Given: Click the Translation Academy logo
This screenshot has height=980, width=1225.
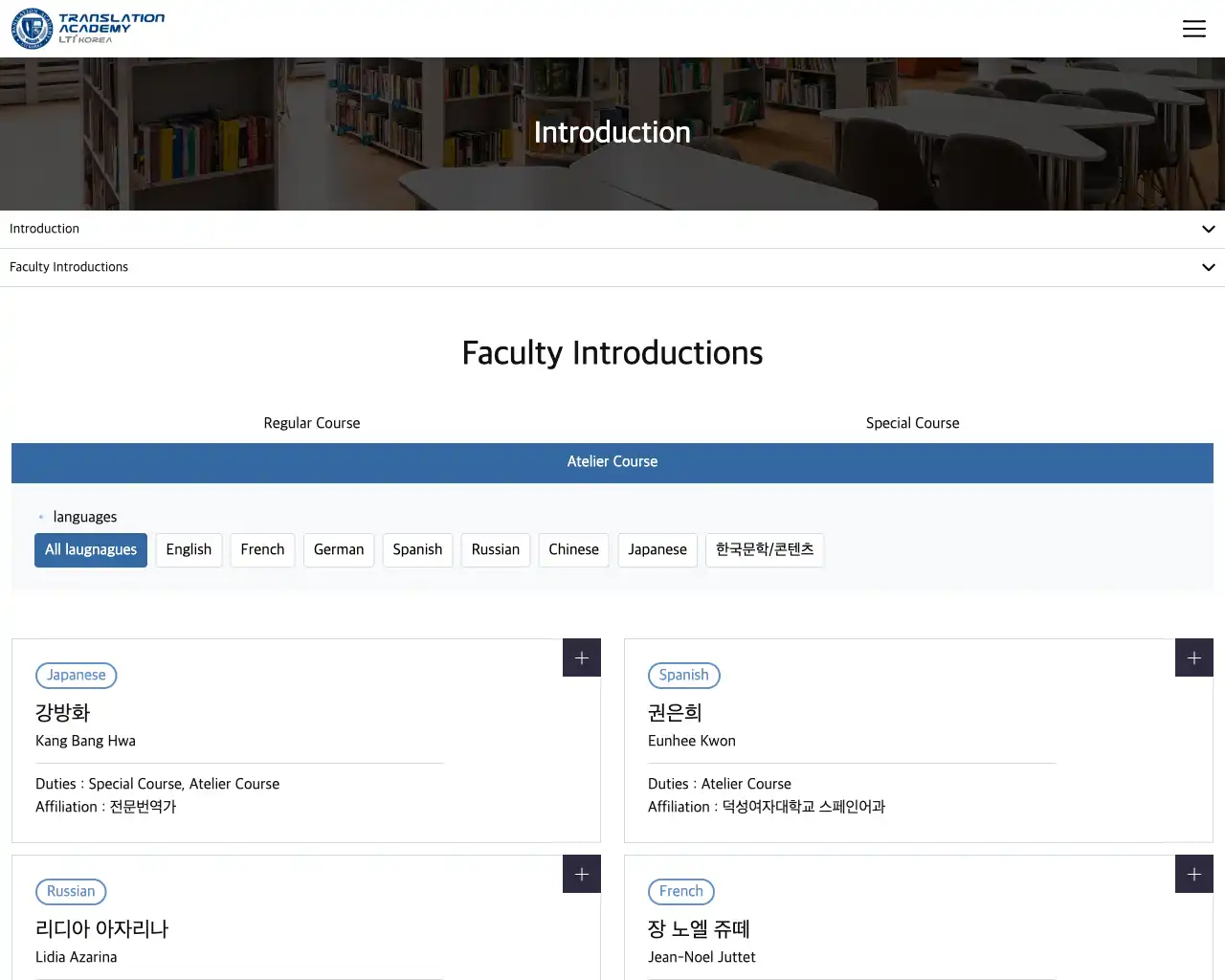Looking at the screenshot, I should 88,29.
